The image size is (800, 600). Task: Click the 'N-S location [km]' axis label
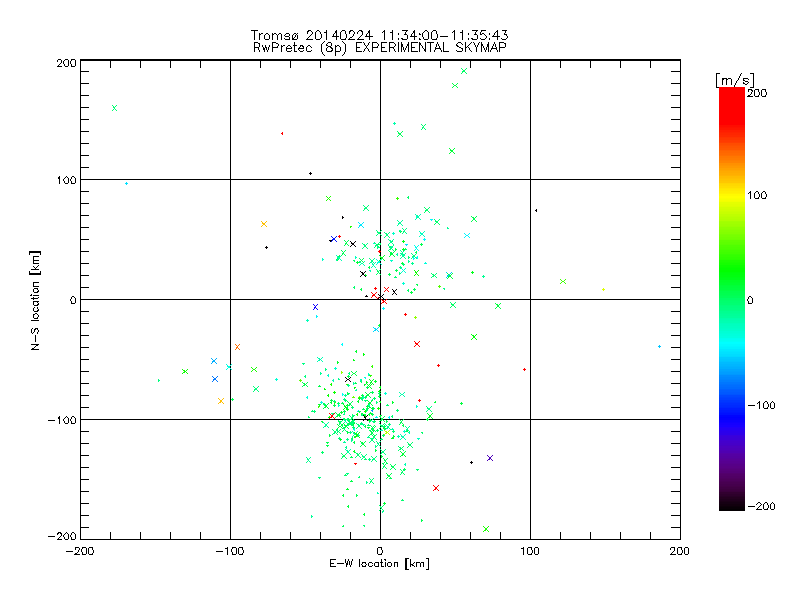tap(35, 300)
